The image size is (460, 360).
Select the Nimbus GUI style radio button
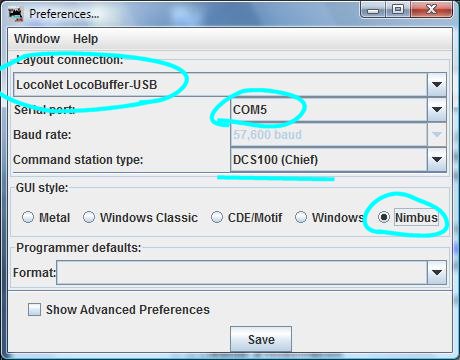384,217
